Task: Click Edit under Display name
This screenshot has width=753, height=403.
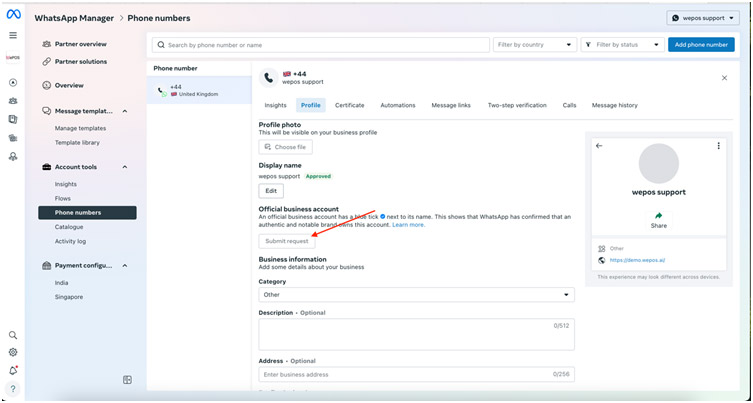Action: coord(271,191)
